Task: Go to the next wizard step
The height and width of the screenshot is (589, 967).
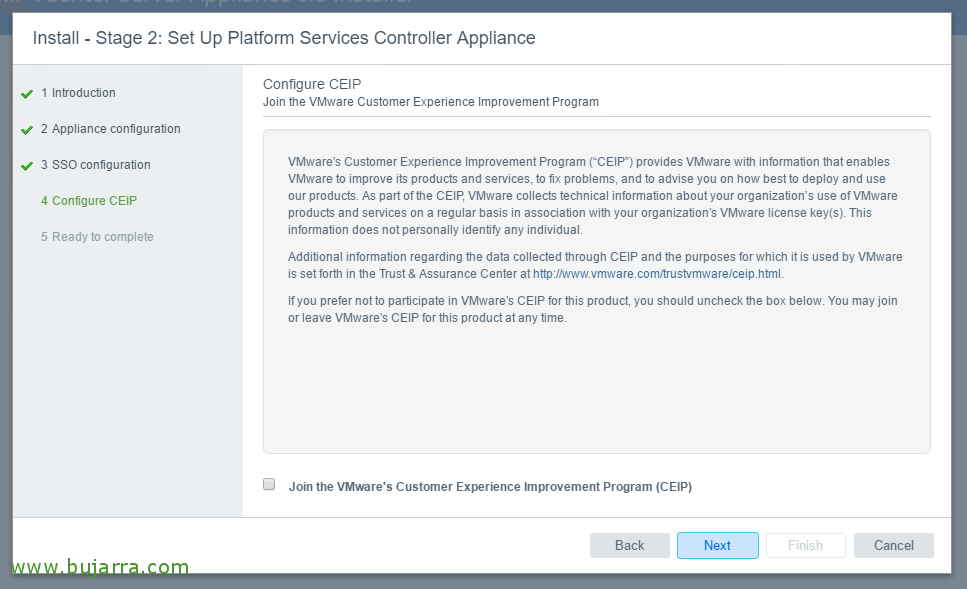Action: point(718,545)
